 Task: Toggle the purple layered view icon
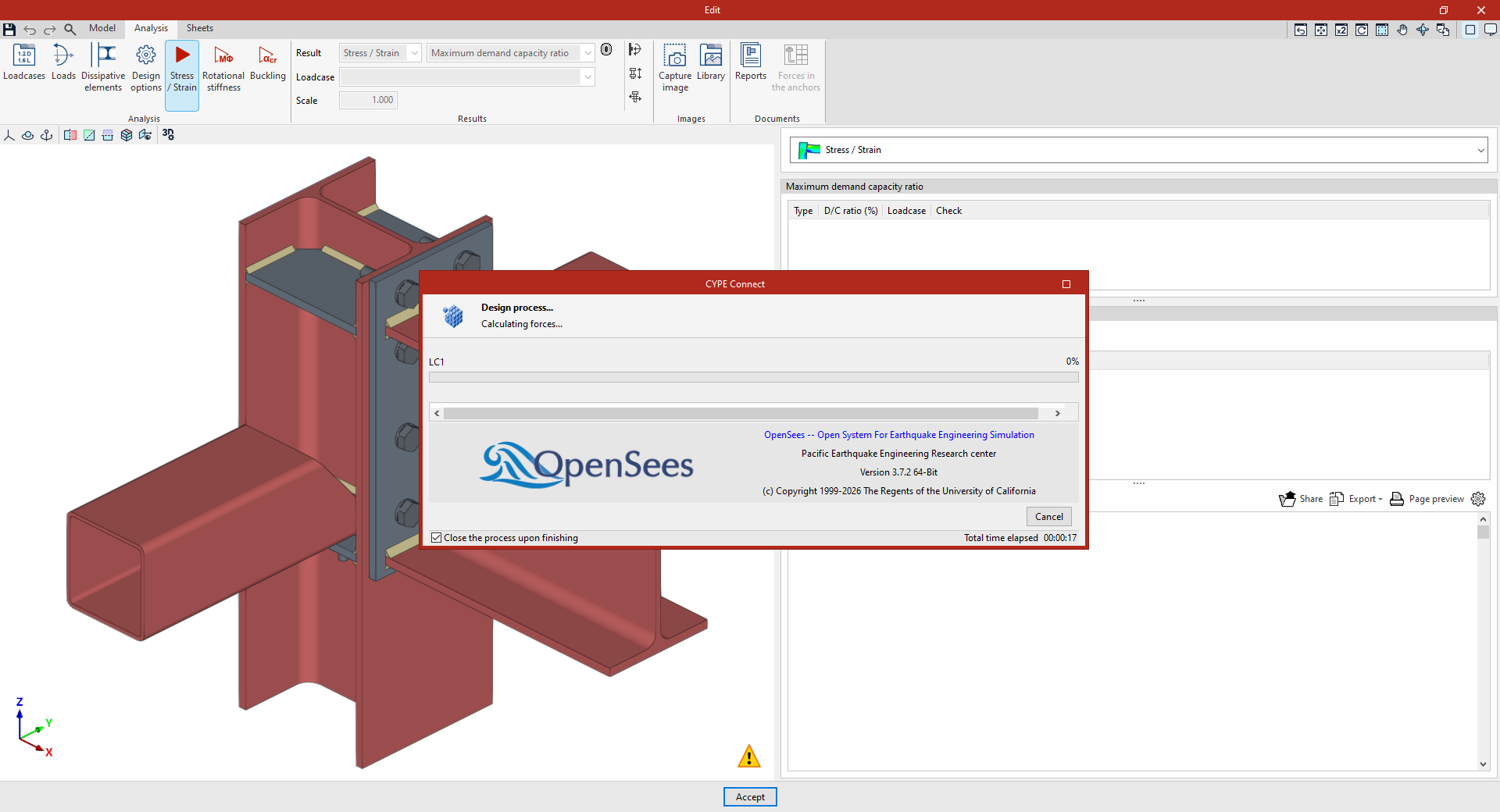point(108,135)
